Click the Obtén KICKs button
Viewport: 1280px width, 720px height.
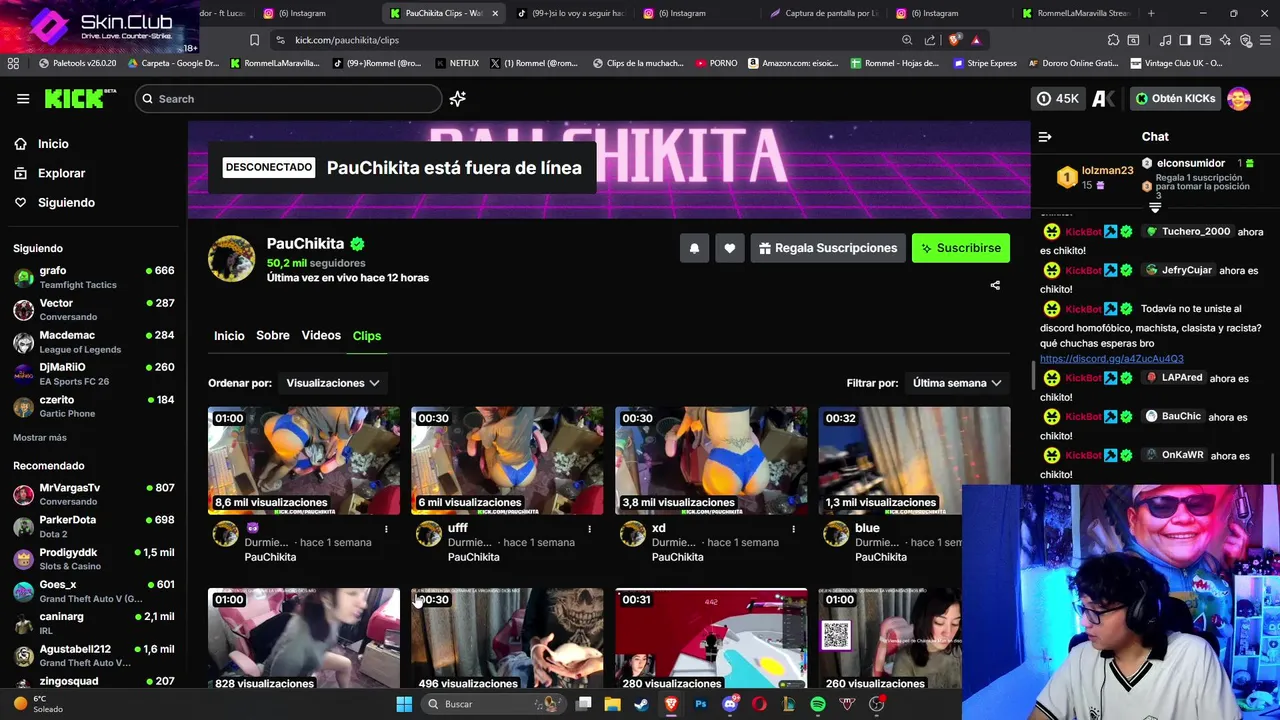1175,99
